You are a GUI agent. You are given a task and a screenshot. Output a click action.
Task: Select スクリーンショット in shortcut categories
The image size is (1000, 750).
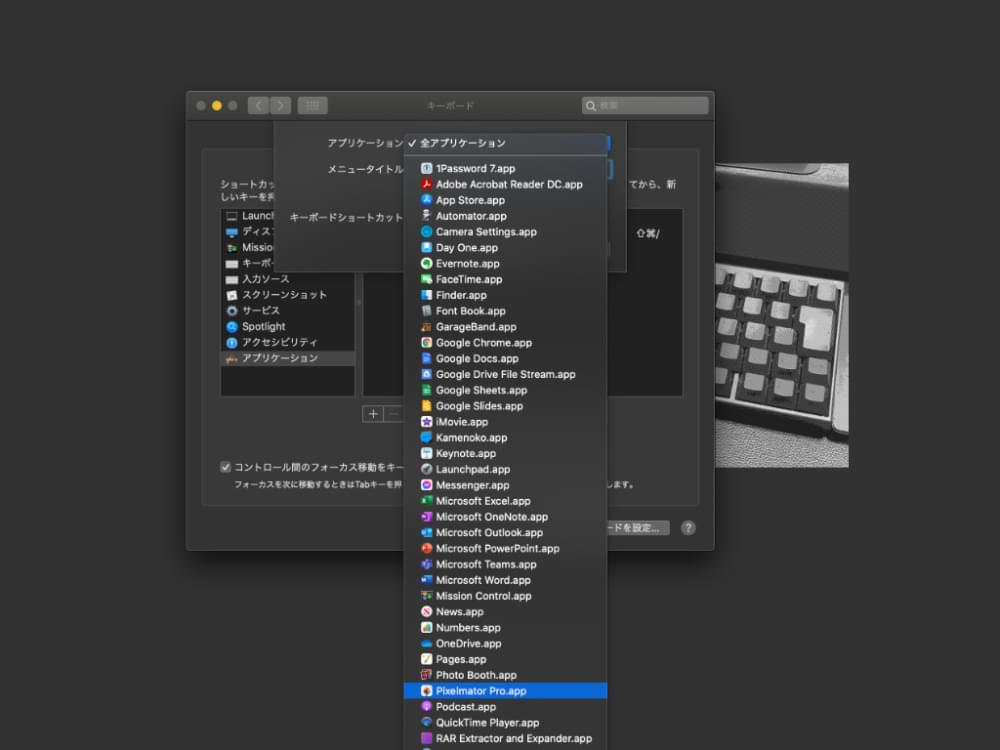point(284,295)
